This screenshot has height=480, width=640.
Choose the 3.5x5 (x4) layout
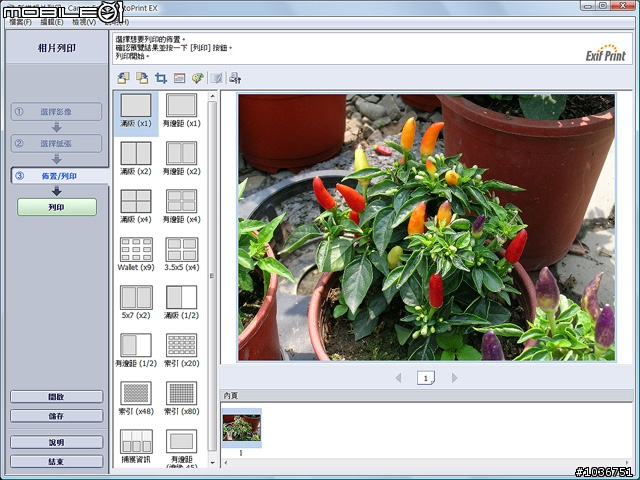click(181, 254)
